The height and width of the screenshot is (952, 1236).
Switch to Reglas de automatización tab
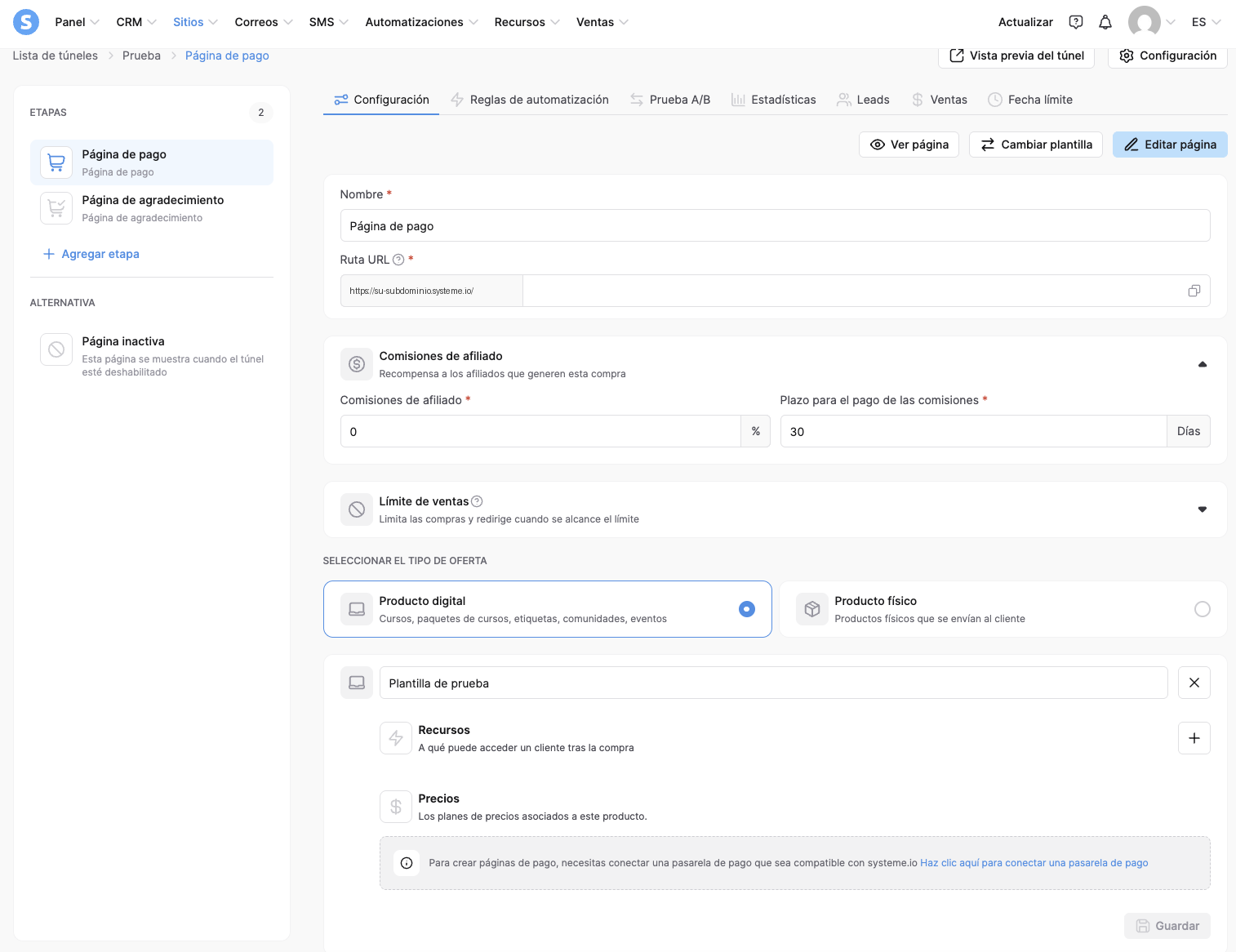click(529, 100)
